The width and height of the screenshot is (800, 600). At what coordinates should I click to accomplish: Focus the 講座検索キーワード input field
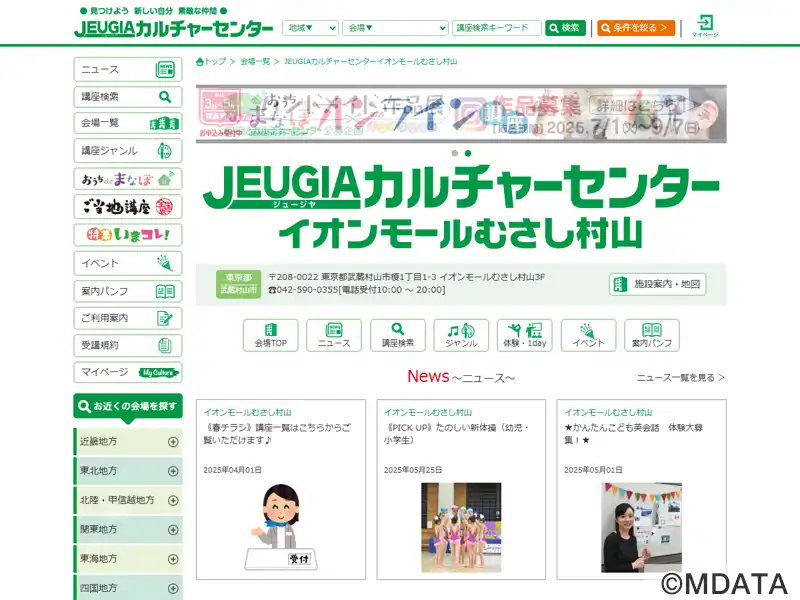pyautogui.click(x=496, y=28)
